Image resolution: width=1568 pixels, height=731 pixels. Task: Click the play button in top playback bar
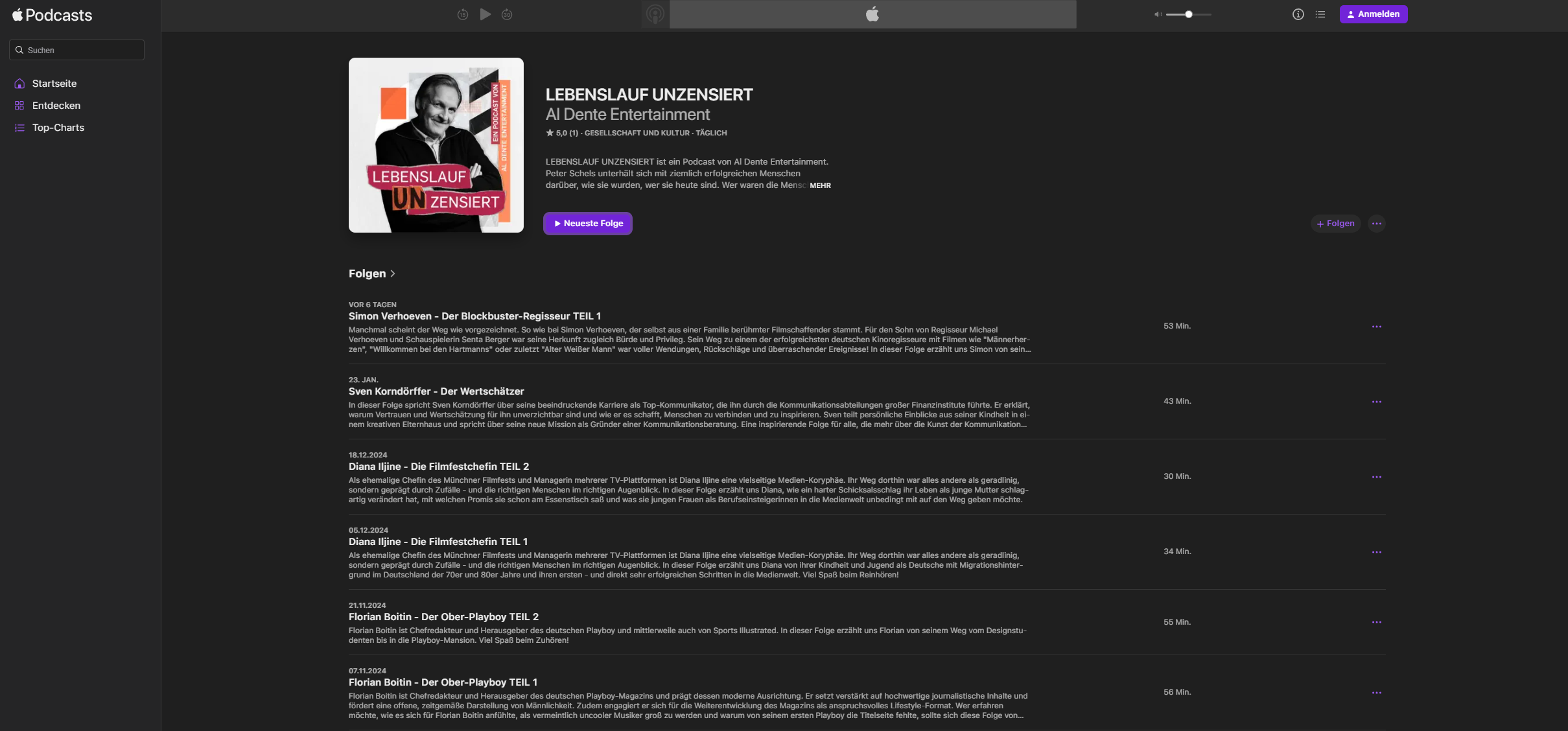(485, 14)
